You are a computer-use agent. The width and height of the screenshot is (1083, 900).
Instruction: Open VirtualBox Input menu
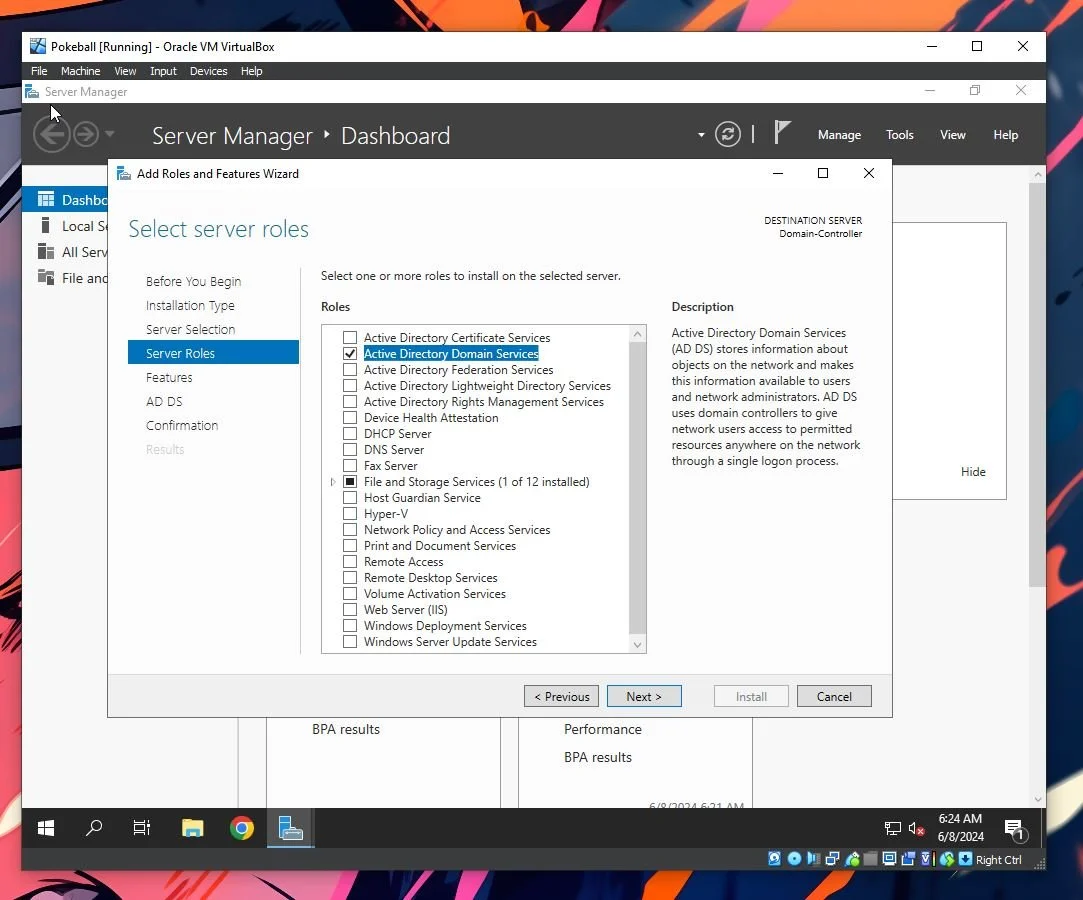click(x=163, y=71)
